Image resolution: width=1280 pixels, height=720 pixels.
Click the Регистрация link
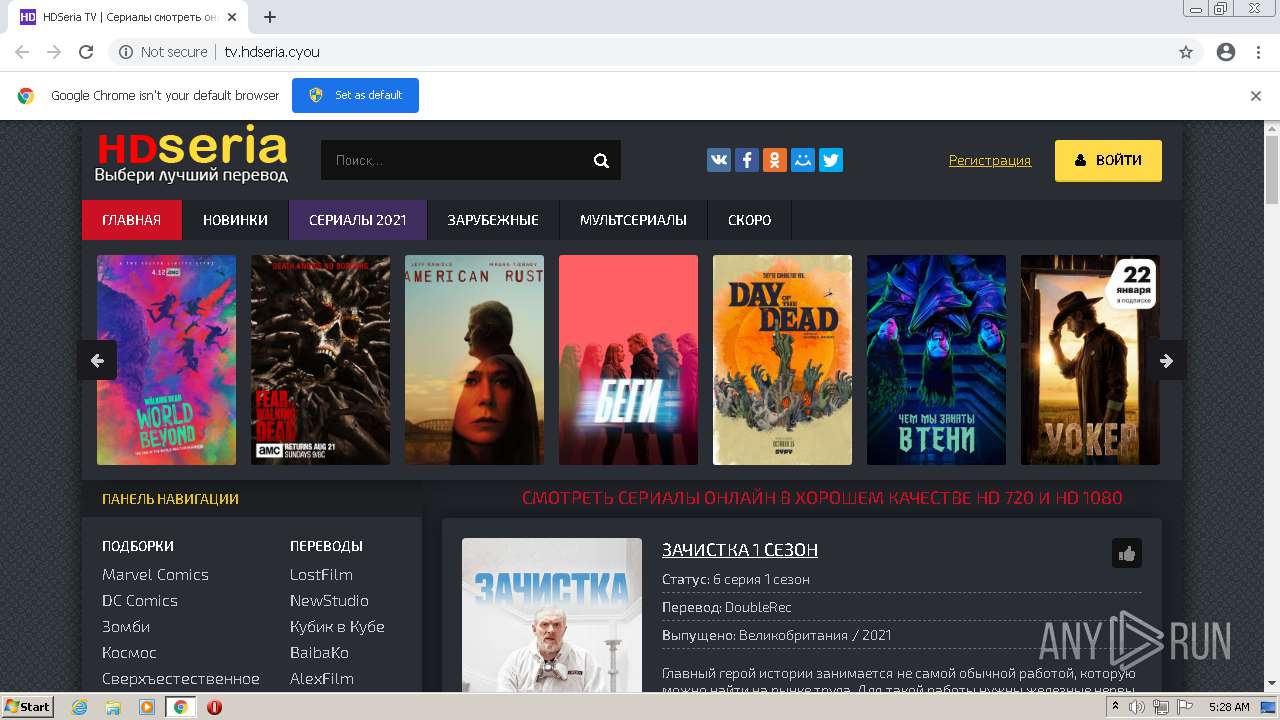(990, 160)
